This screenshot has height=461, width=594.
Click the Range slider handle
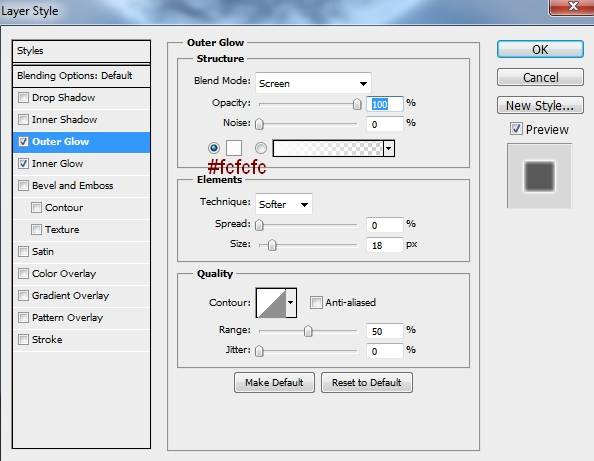(x=308, y=331)
